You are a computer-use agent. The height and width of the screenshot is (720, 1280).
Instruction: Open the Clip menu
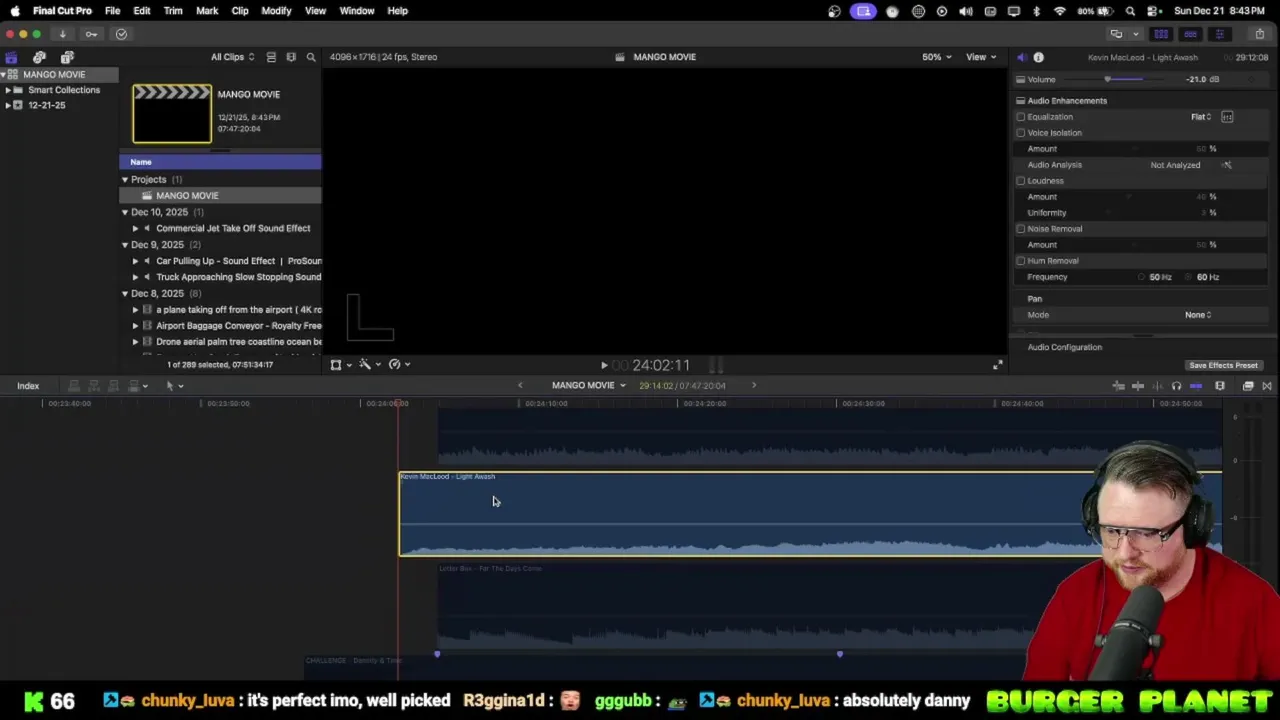coord(240,11)
